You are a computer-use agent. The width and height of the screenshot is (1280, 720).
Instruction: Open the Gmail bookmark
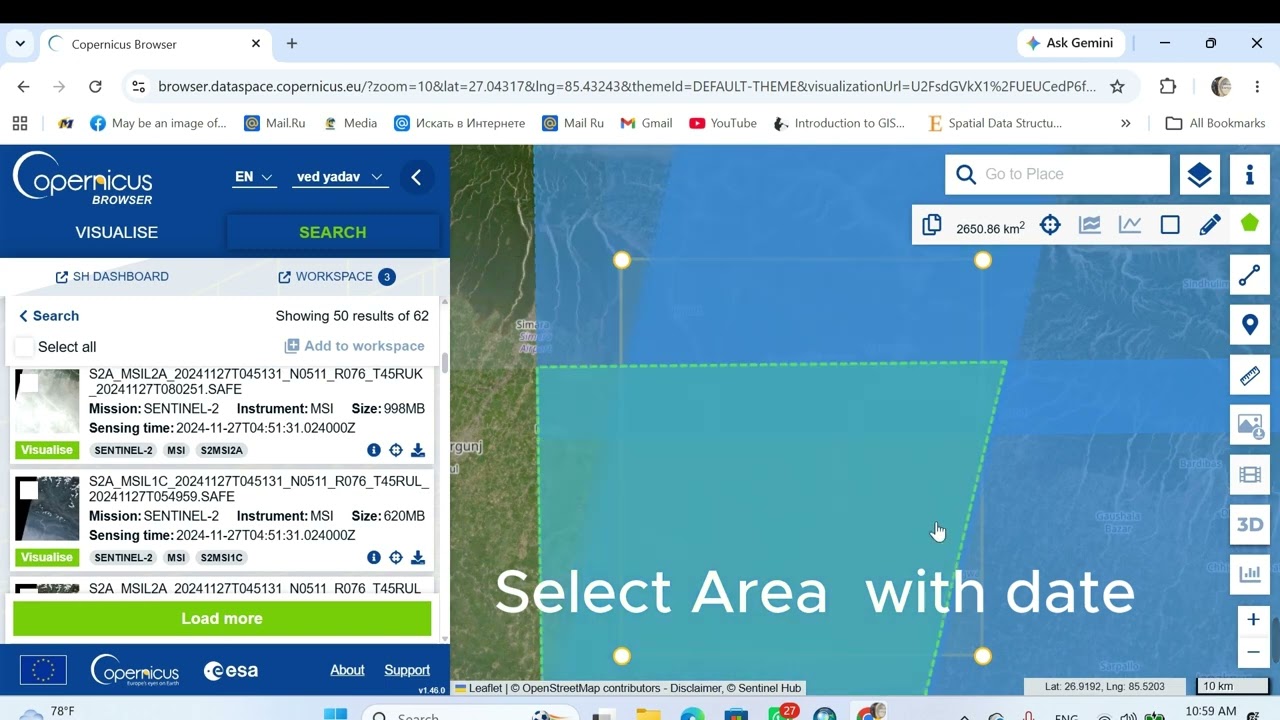coord(646,123)
